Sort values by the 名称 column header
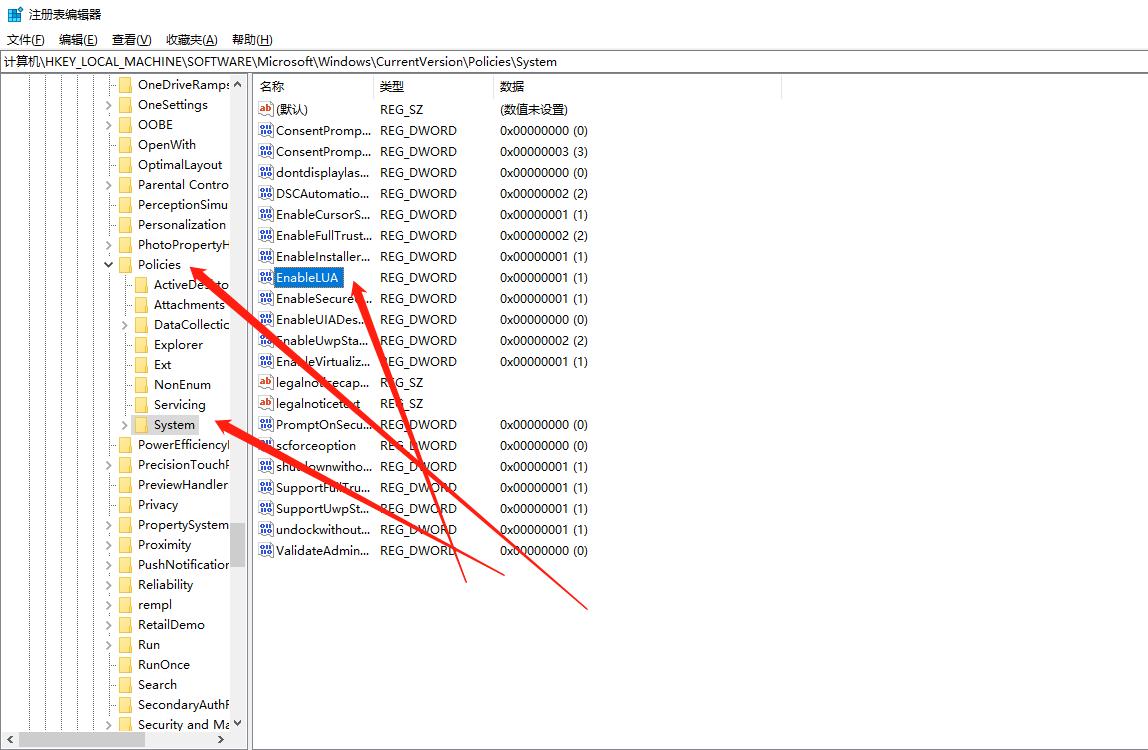The height and width of the screenshot is (750, 1148). coord(313,86)
